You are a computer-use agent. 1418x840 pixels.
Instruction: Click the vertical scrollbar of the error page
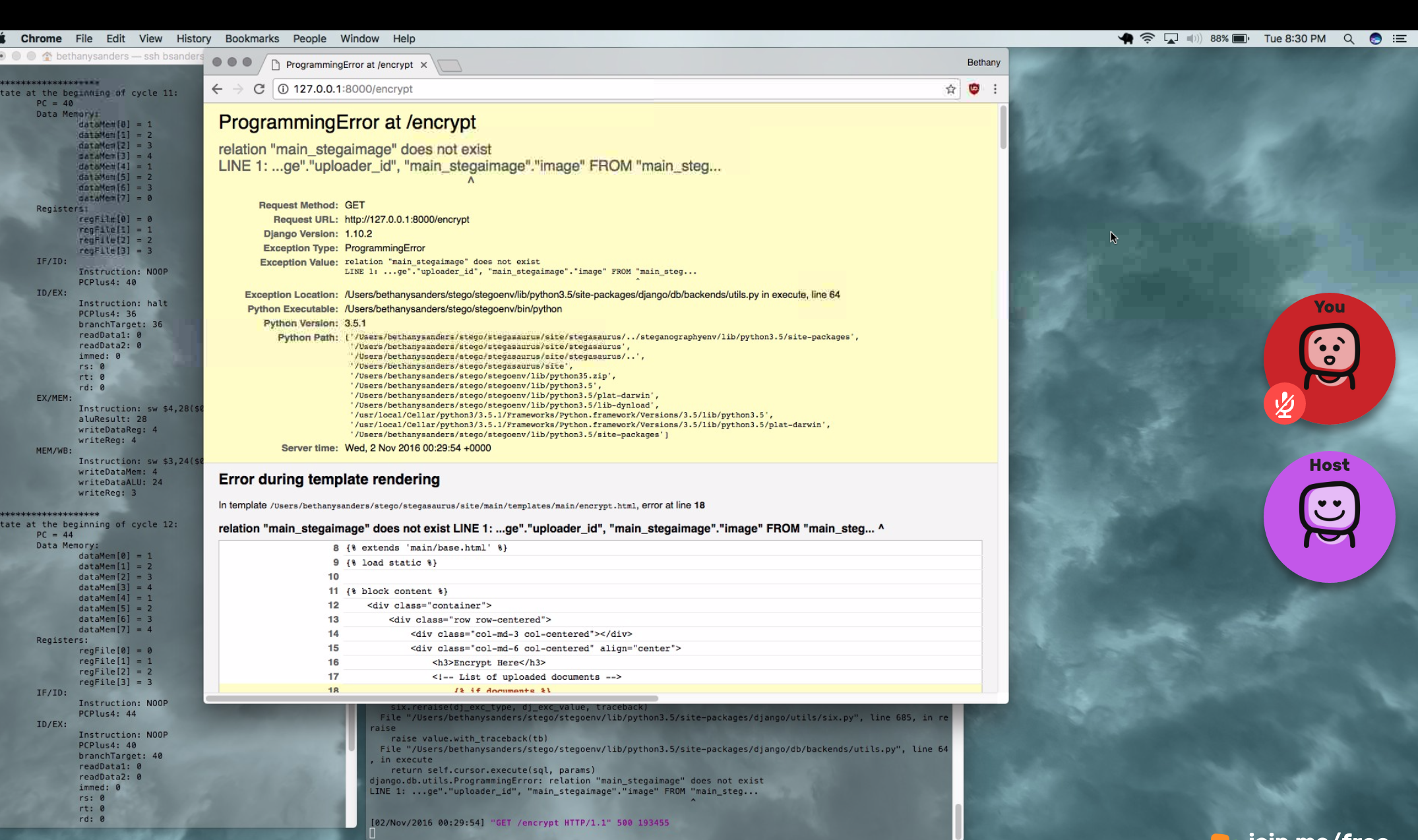(1003, 127)
